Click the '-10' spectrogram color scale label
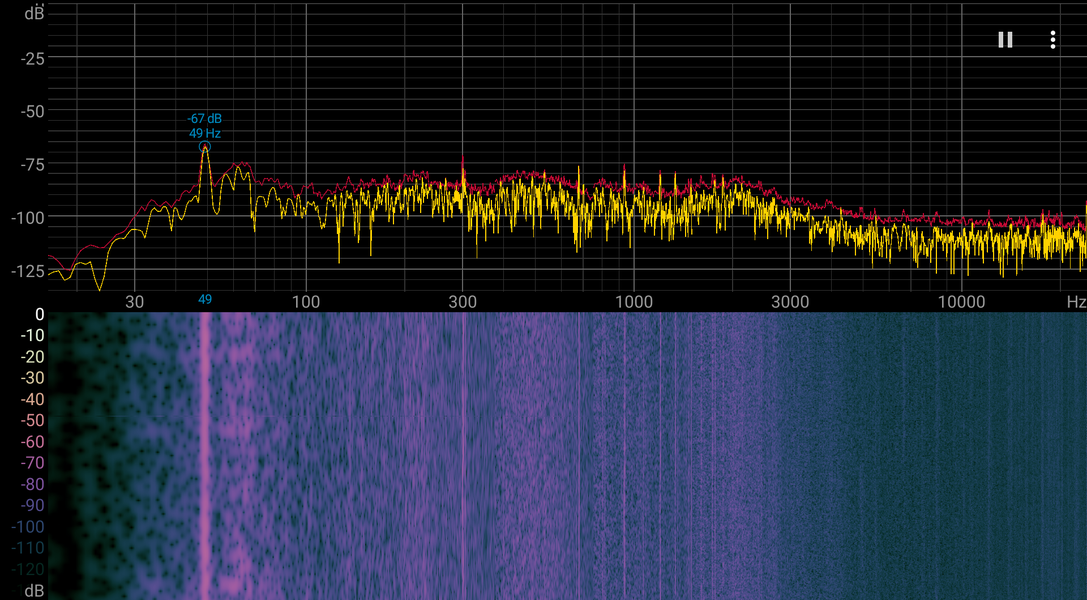 31,335
